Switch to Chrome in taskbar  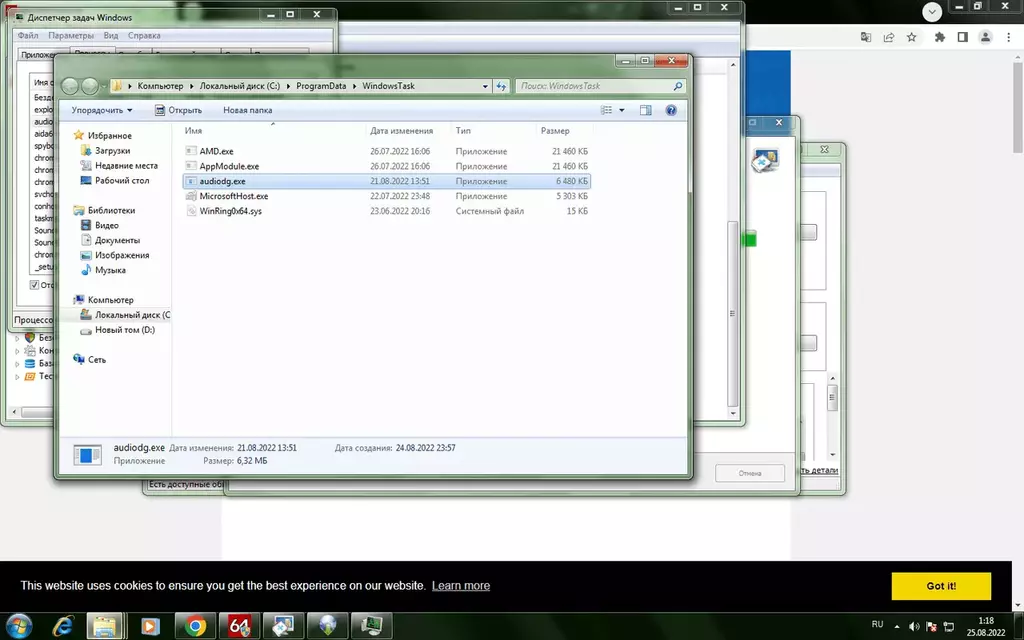click(x=195, y=626)
